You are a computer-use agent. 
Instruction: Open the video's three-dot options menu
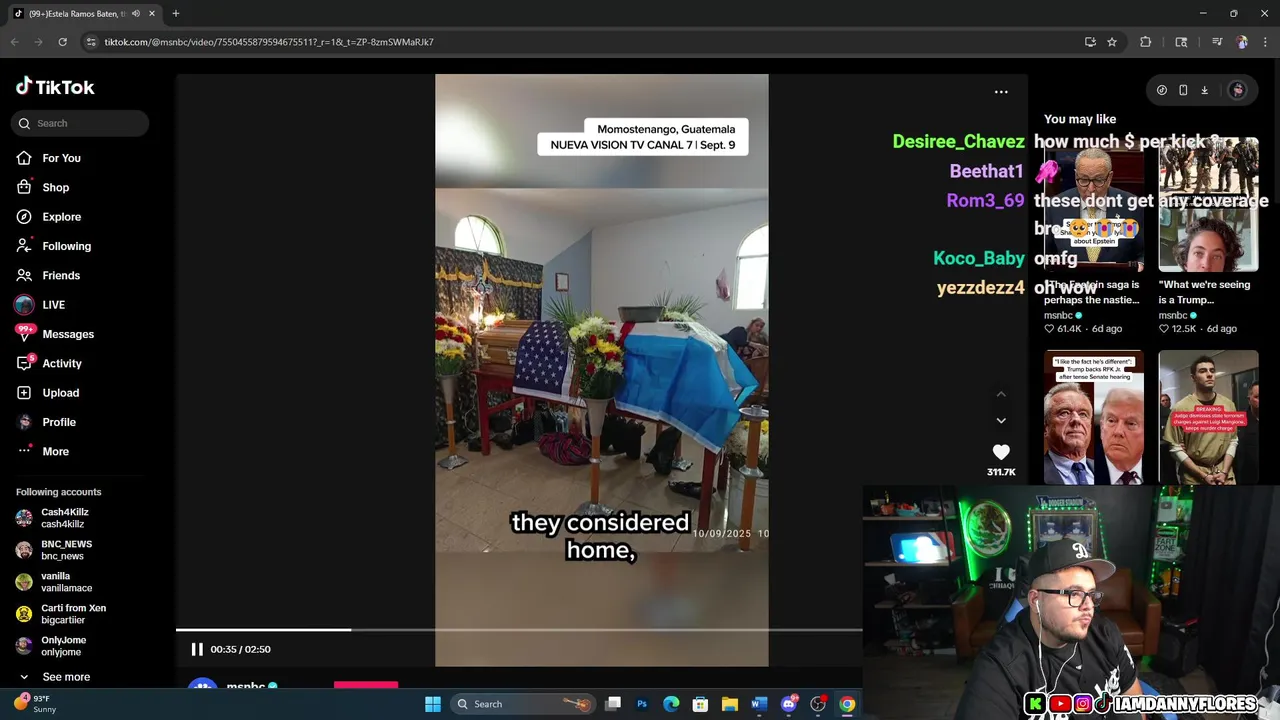(x=1001, y=91)
